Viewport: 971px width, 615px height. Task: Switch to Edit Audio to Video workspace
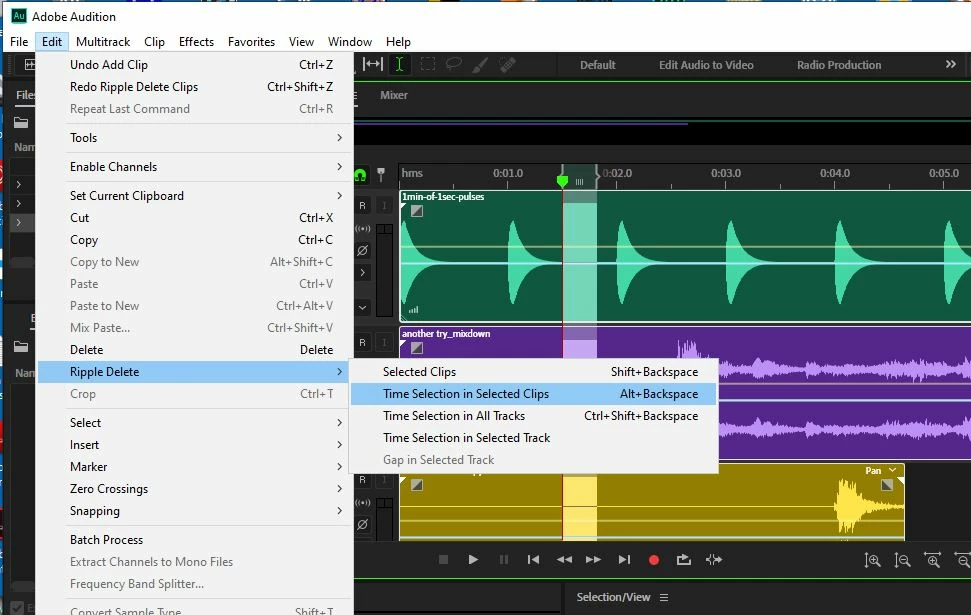pos(706,65)
